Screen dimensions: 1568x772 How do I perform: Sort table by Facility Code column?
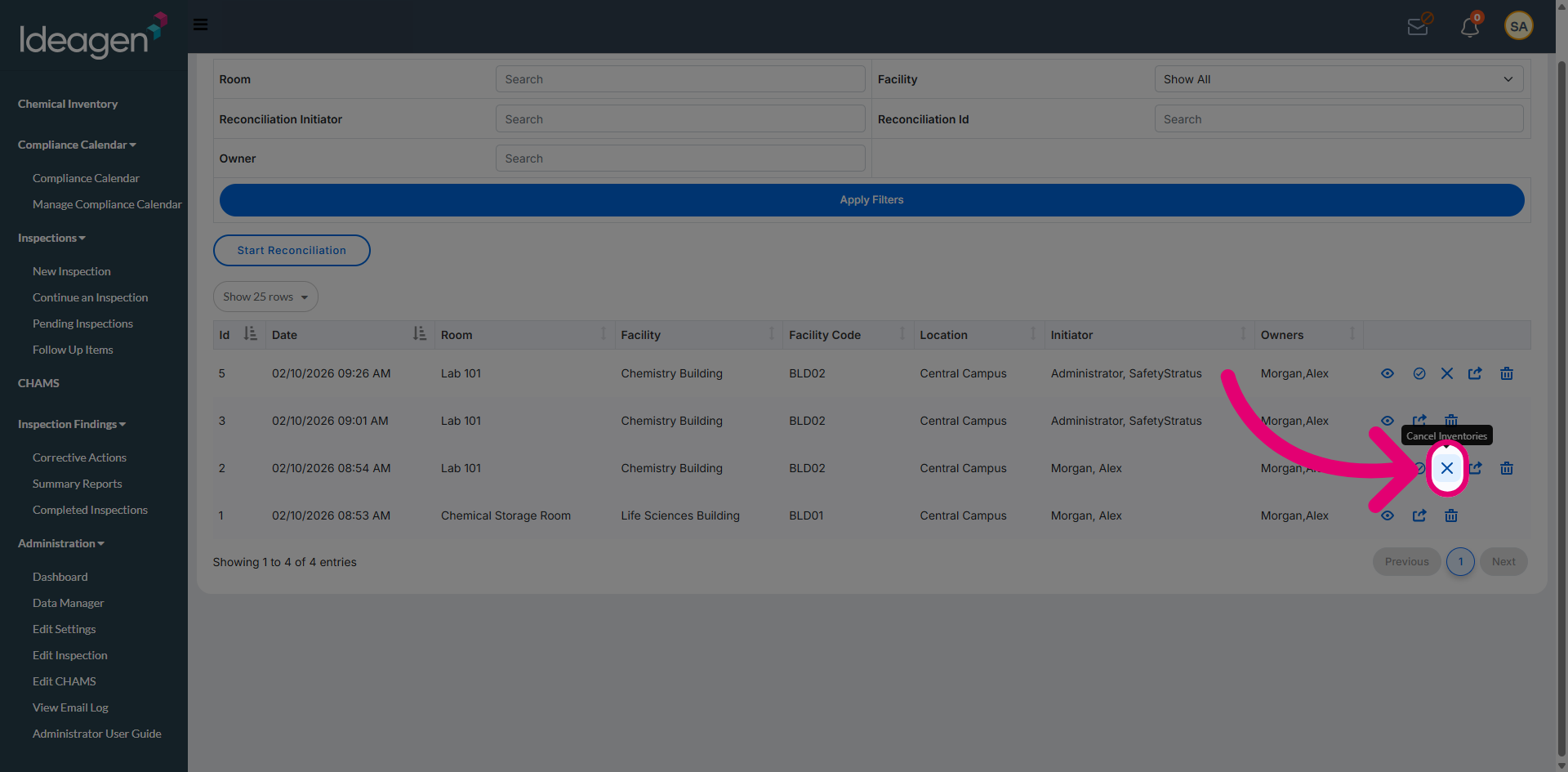[848, 334]
